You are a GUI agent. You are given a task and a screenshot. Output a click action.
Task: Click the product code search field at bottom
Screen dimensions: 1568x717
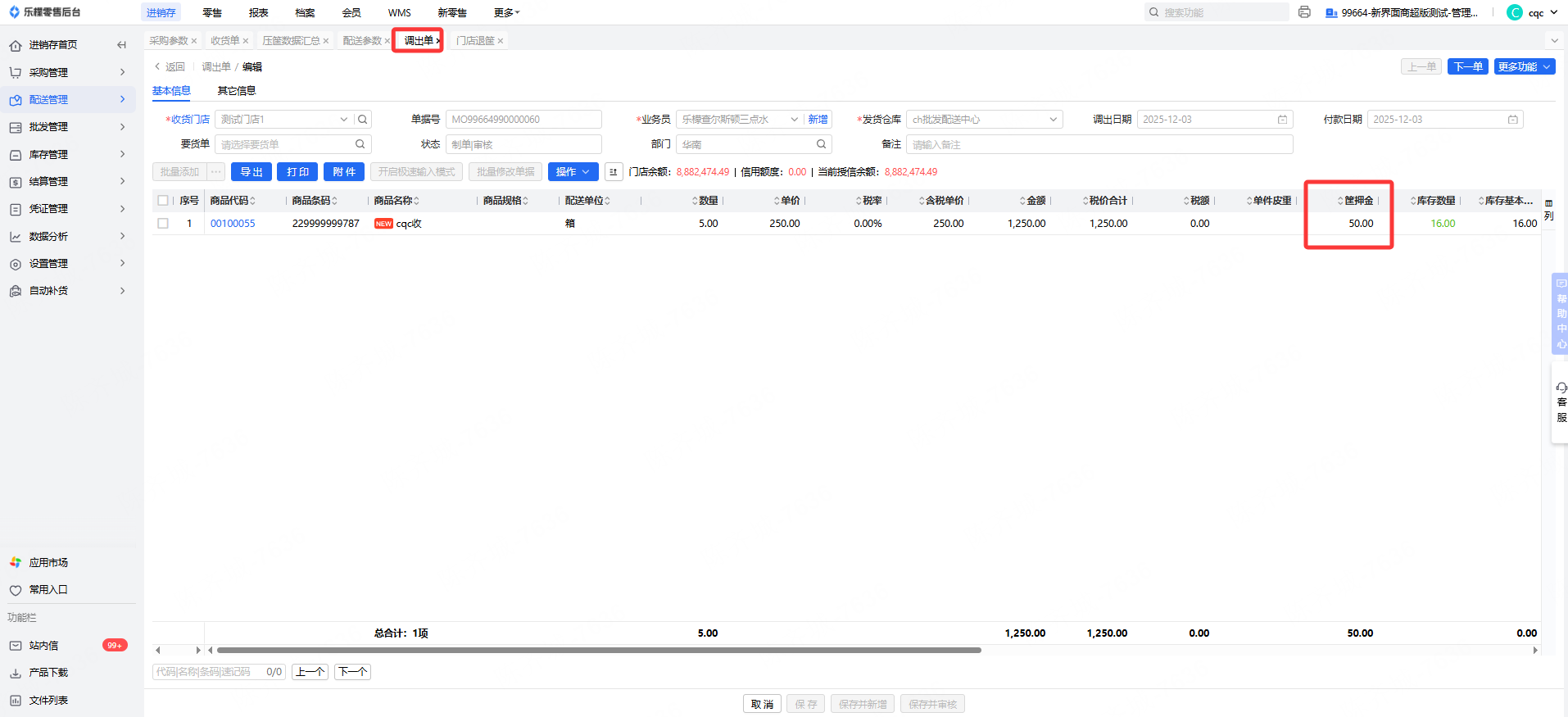(219, 672)
